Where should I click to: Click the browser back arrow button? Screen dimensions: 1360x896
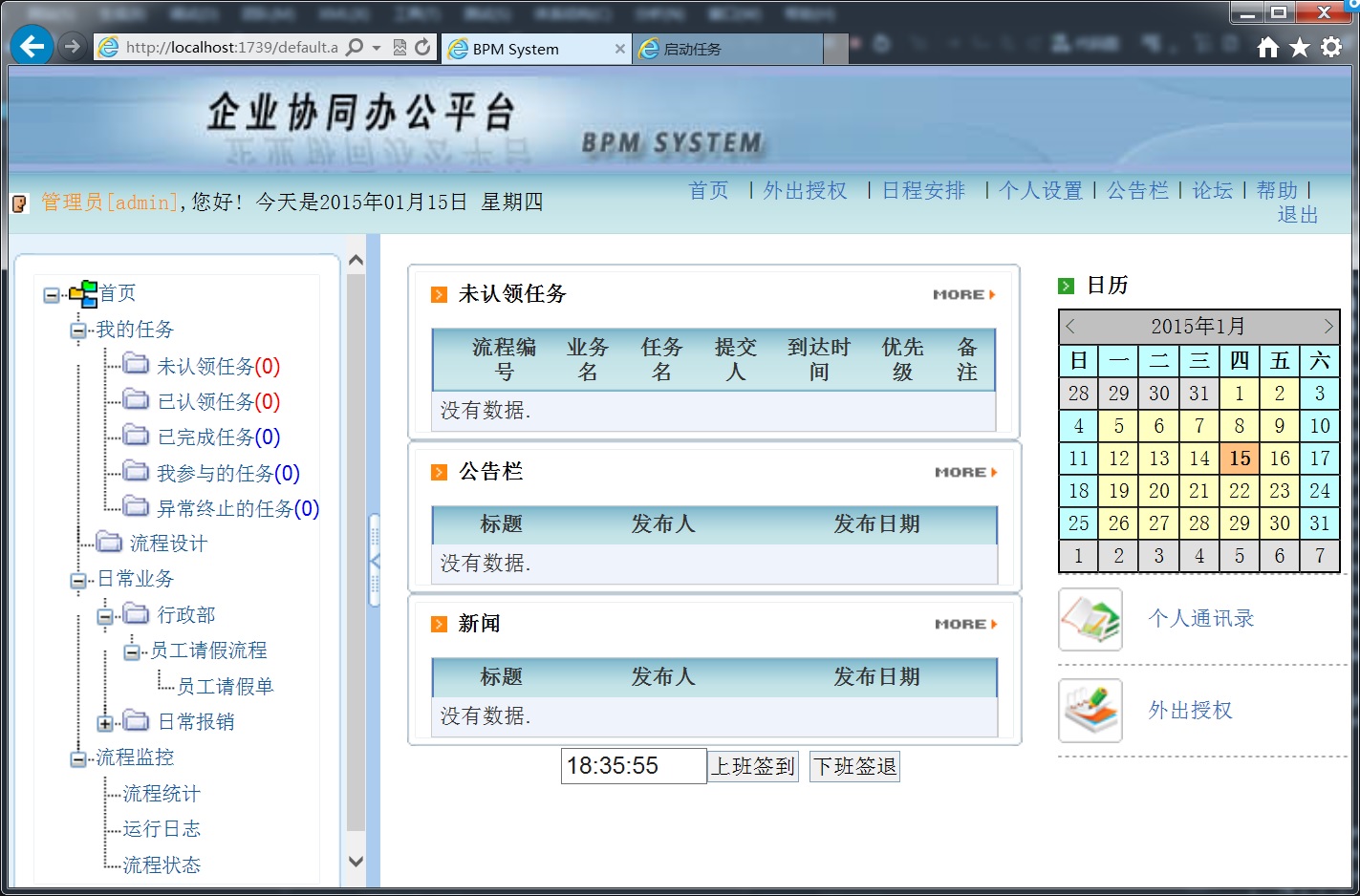pyautogui.click(x=32, y=47)
